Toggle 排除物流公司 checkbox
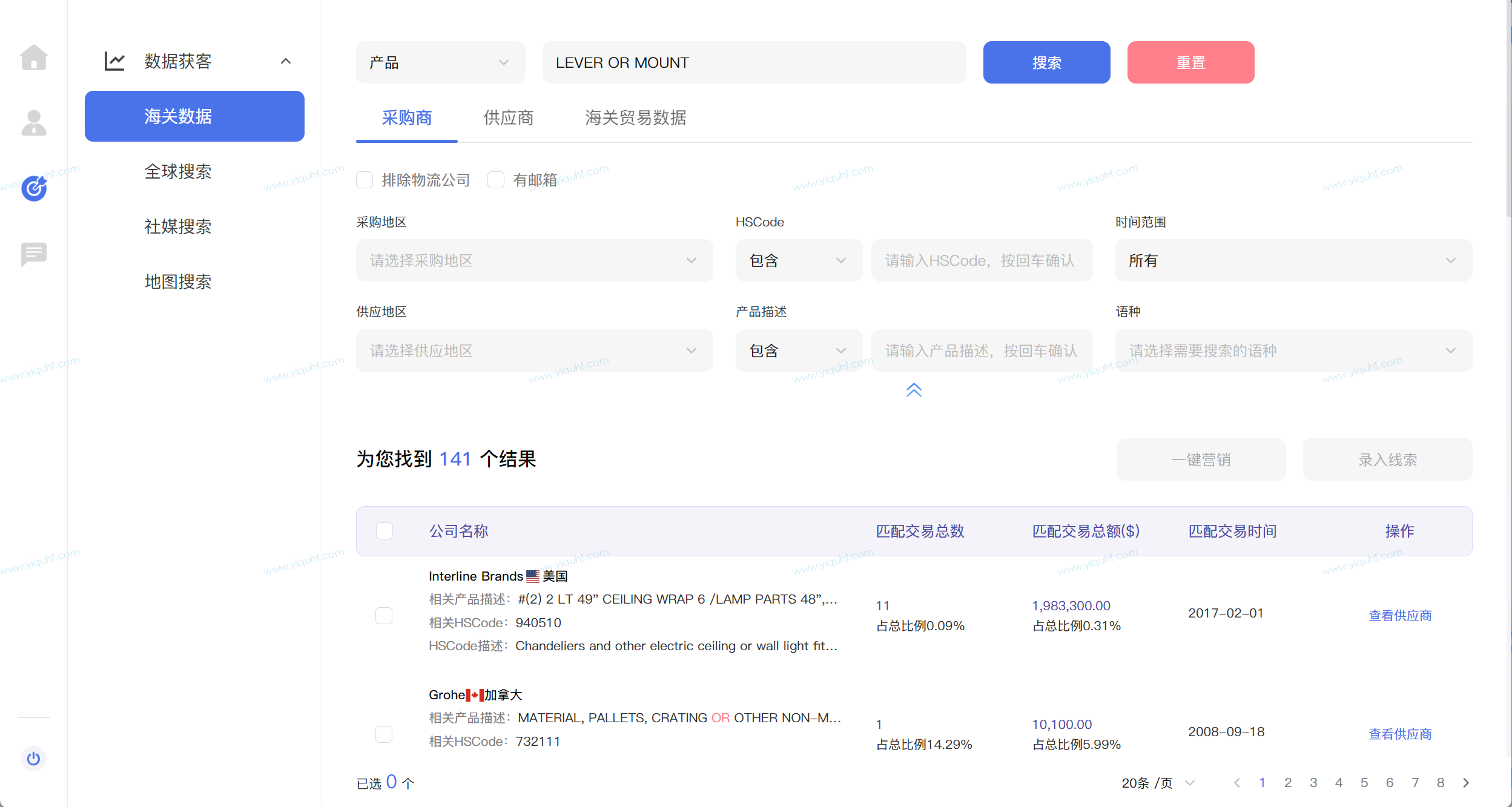This screenshot has height=807, width=1512. coord(365,180)
